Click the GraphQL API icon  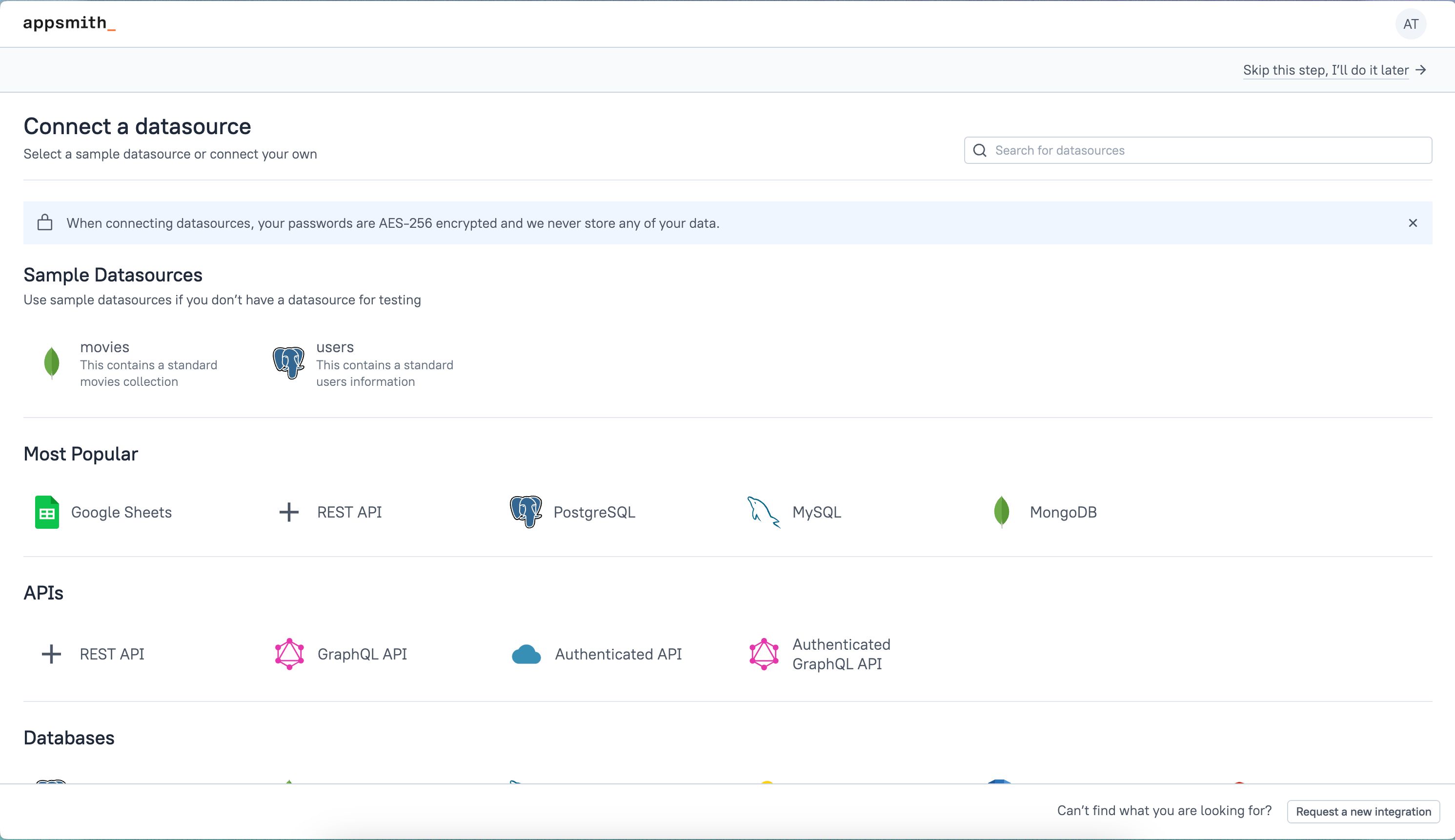(x=289, y=654)
